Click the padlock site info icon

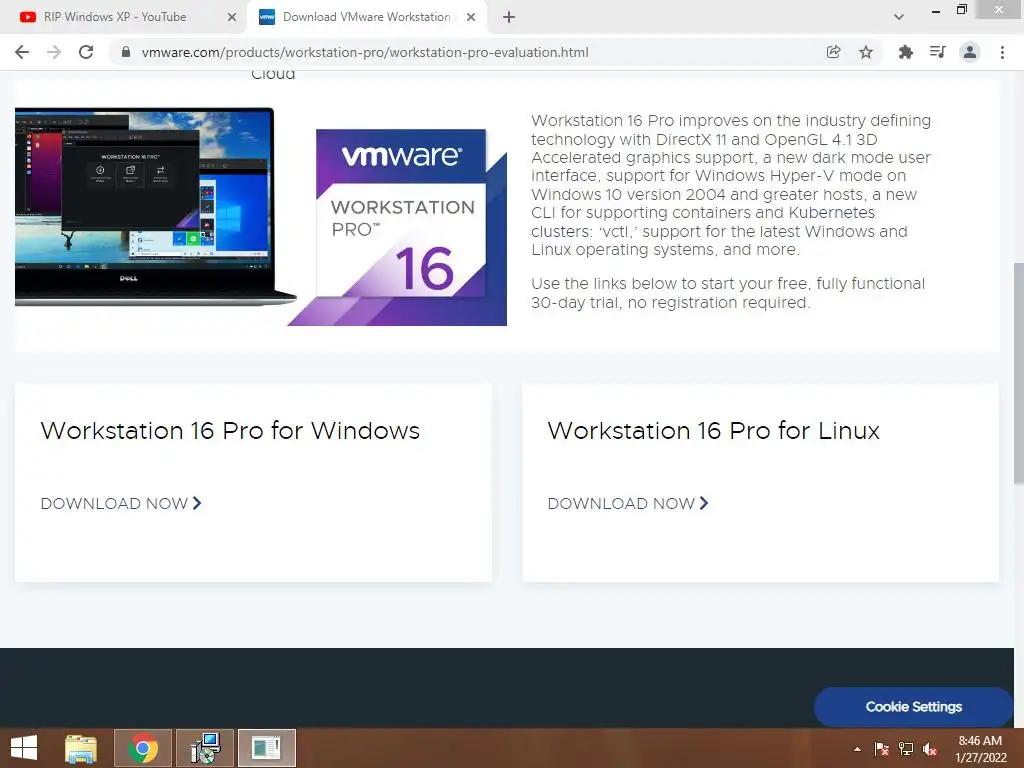pos(126,52)
